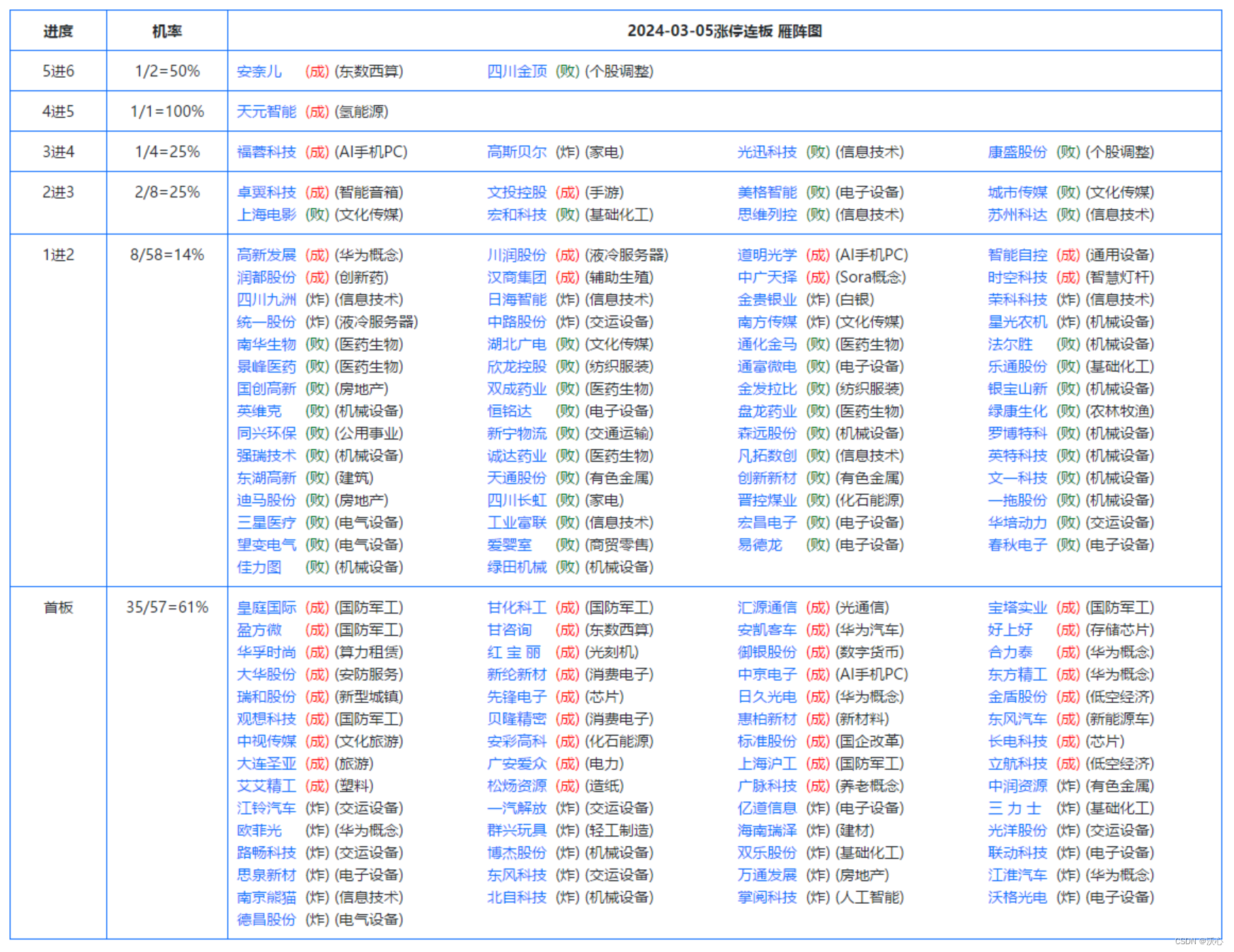
Task: Click the 一汽解放 link
Action: point(517,808)
